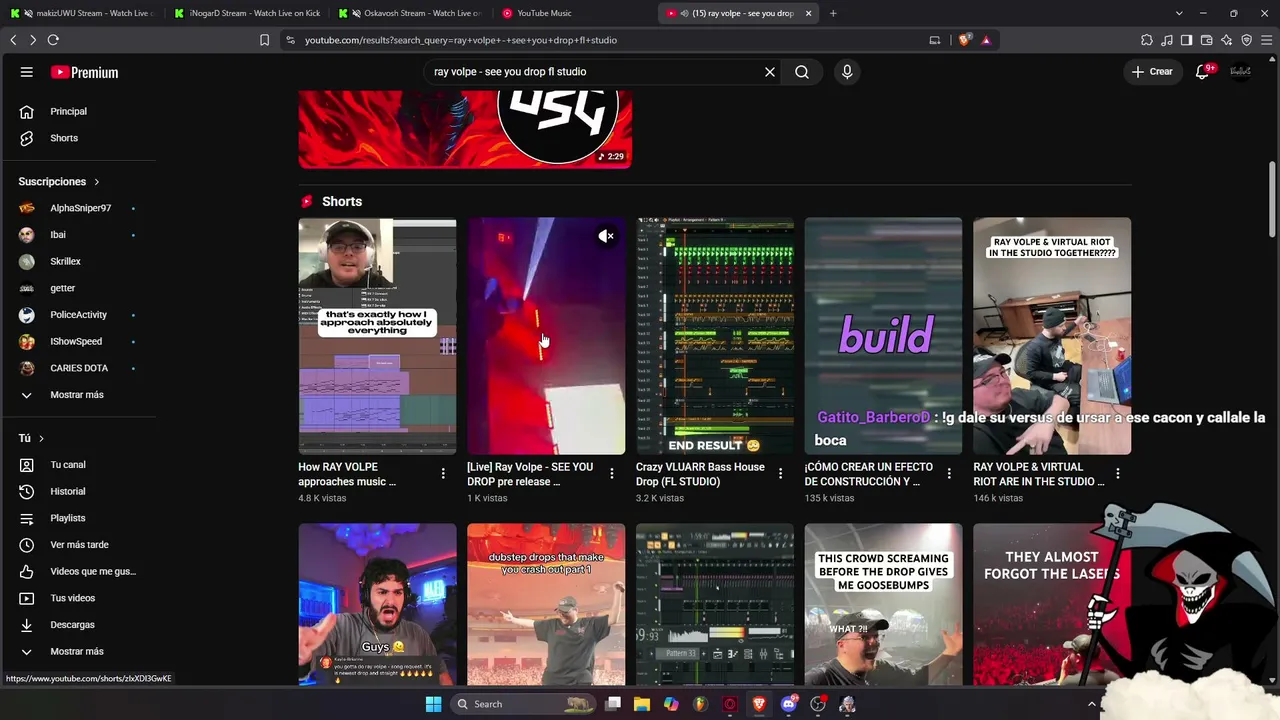
Task: Expand the Tú section header
Action: point(31,438)
